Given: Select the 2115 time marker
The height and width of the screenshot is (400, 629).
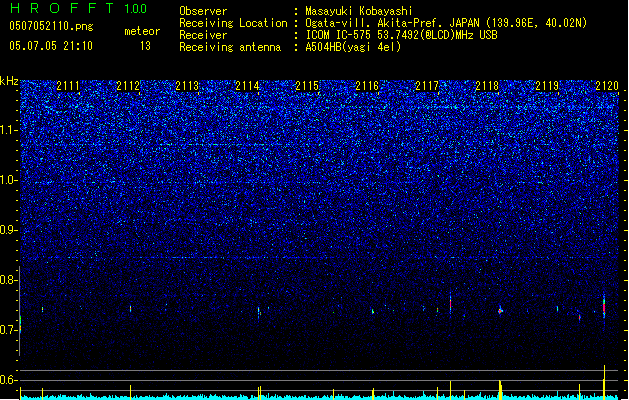Looking at the screenshot, I should 307,86.
